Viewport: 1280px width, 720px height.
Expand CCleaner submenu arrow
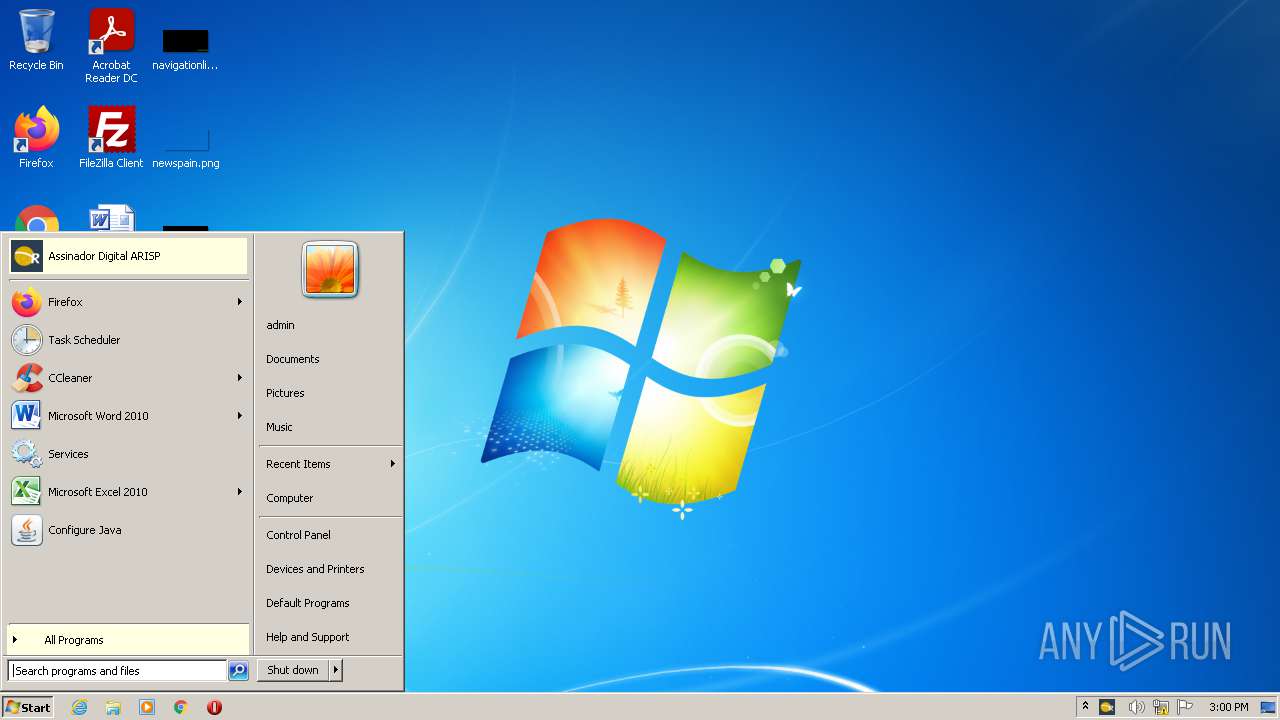(240, 378)
